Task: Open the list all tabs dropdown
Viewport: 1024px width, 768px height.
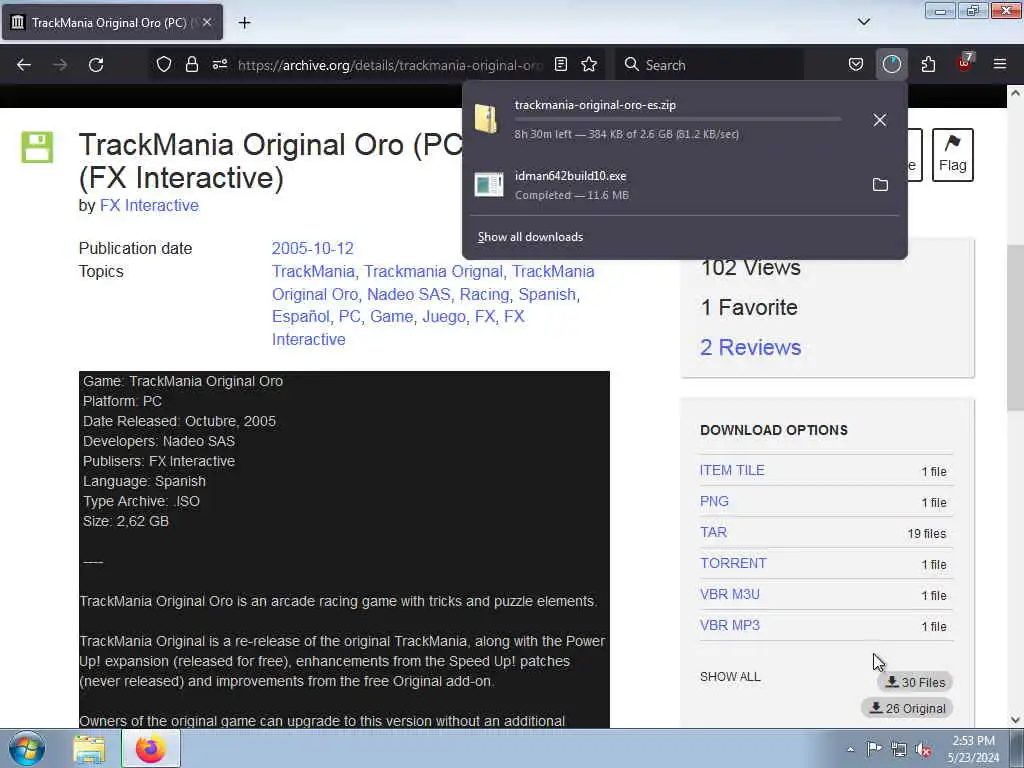Action: pyautogui.click(x=863, y=22)
